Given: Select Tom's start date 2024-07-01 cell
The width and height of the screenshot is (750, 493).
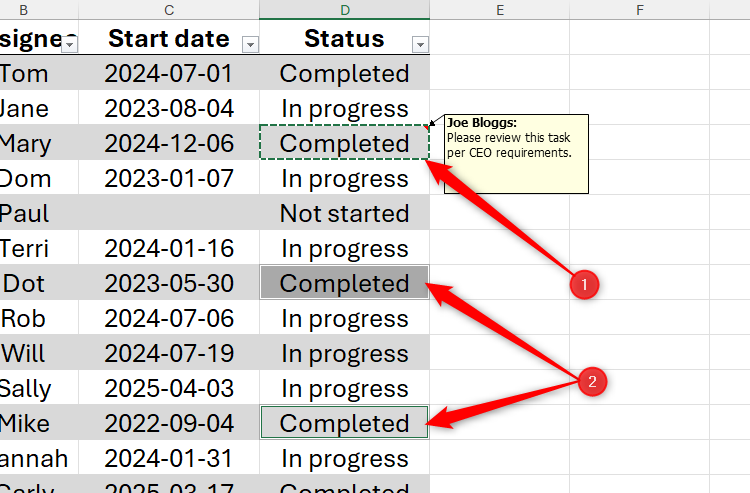Looking at the screenshot, I should 169,73.
